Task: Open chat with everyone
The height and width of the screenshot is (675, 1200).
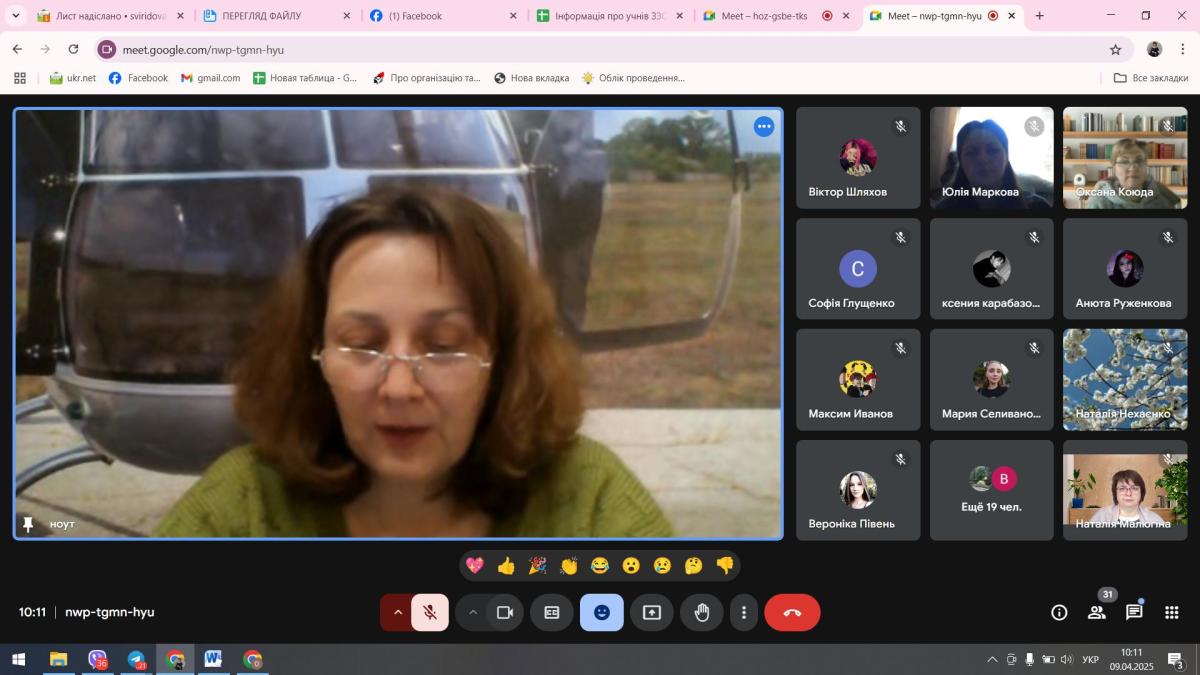Action: 1134,613
